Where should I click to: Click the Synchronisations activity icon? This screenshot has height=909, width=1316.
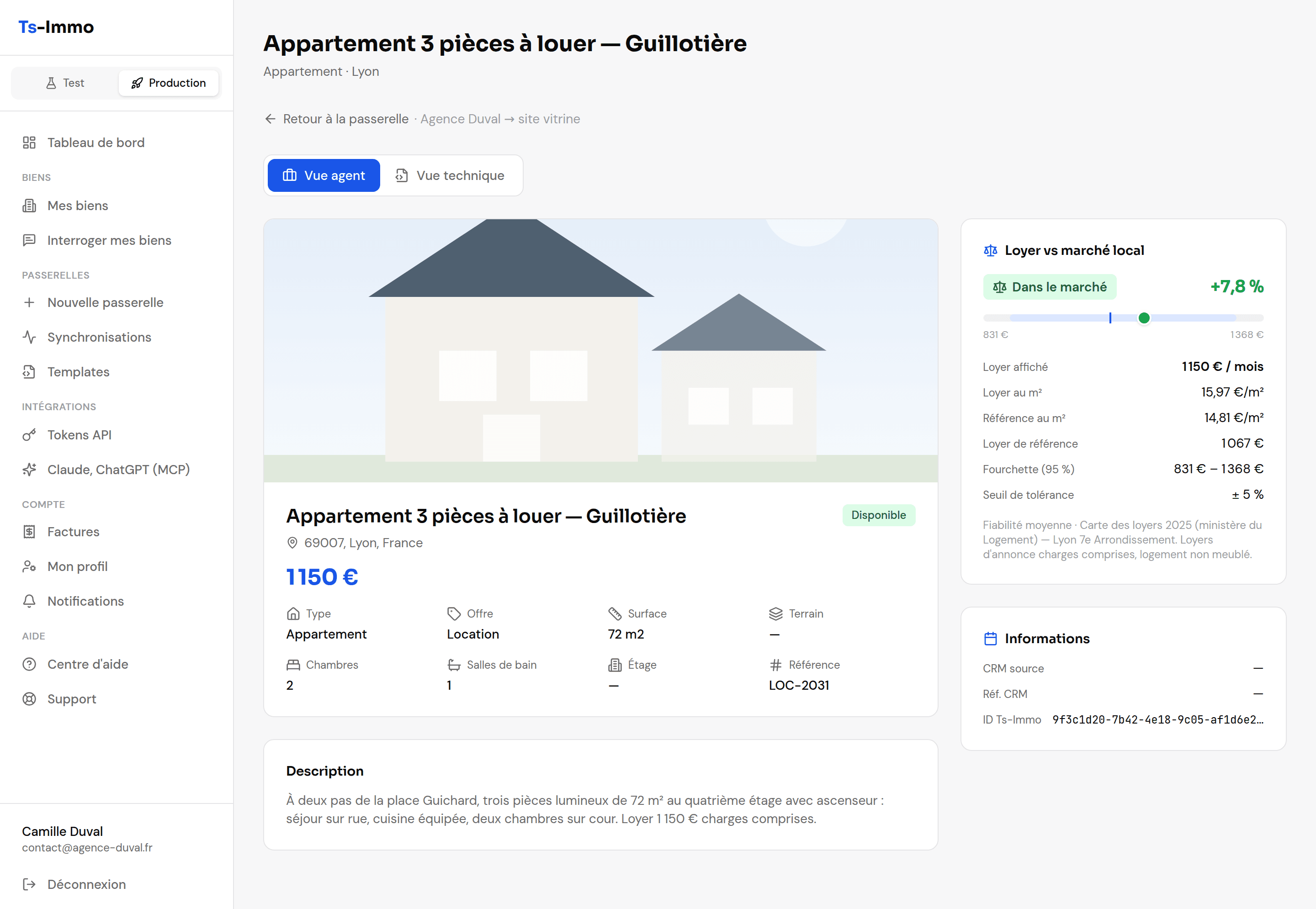(x=29, y=337)
